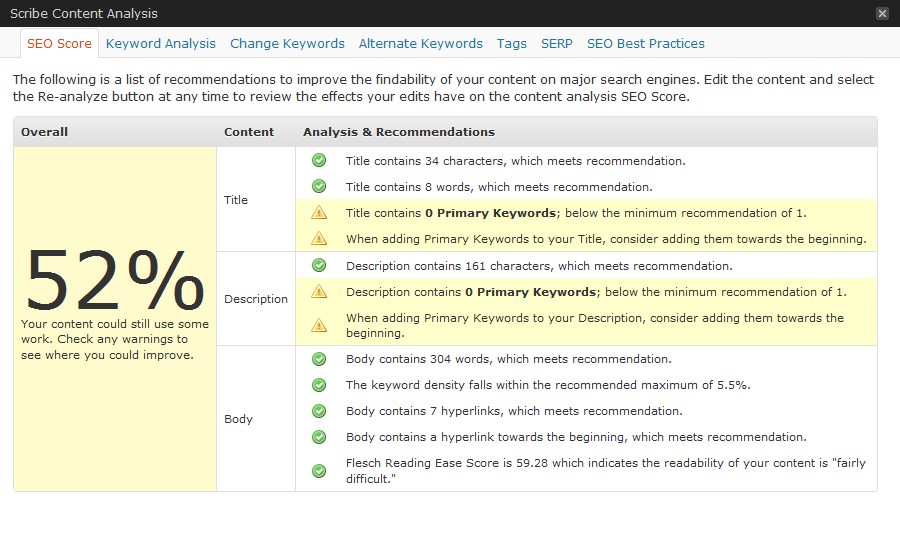The width and height of the screenshot is (900, 555).
Task: Click the Analysis & Recommendations header
Action: (x=399, y=132)
